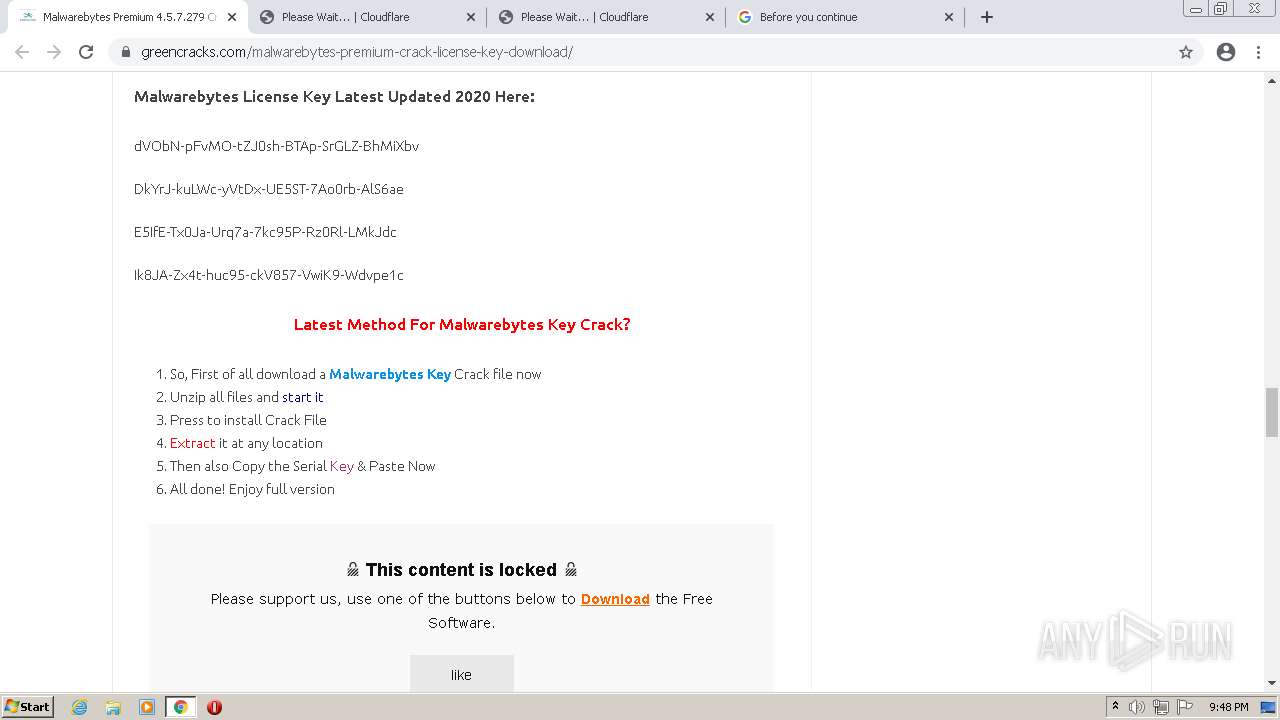Screen dimensions: 1280x720
Task: View site info via the padlock icon
Action: coord(126,52)
